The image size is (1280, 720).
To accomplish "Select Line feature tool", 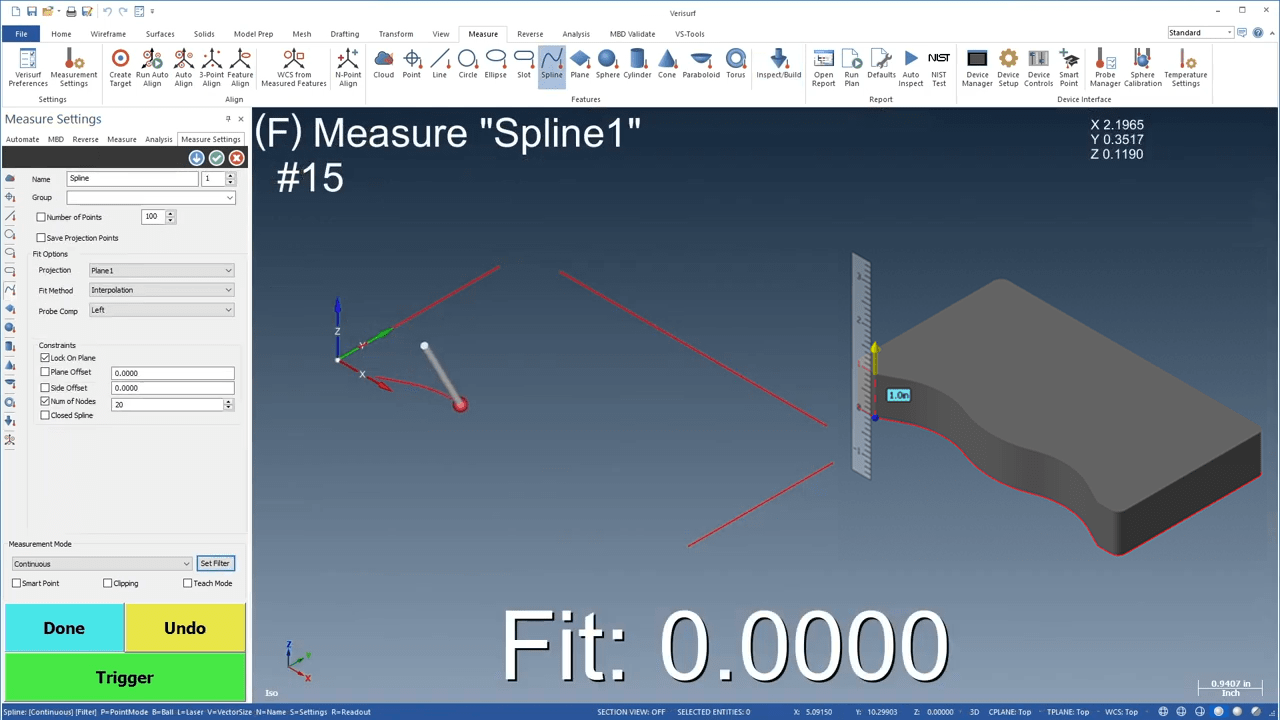I will [440, 64].
